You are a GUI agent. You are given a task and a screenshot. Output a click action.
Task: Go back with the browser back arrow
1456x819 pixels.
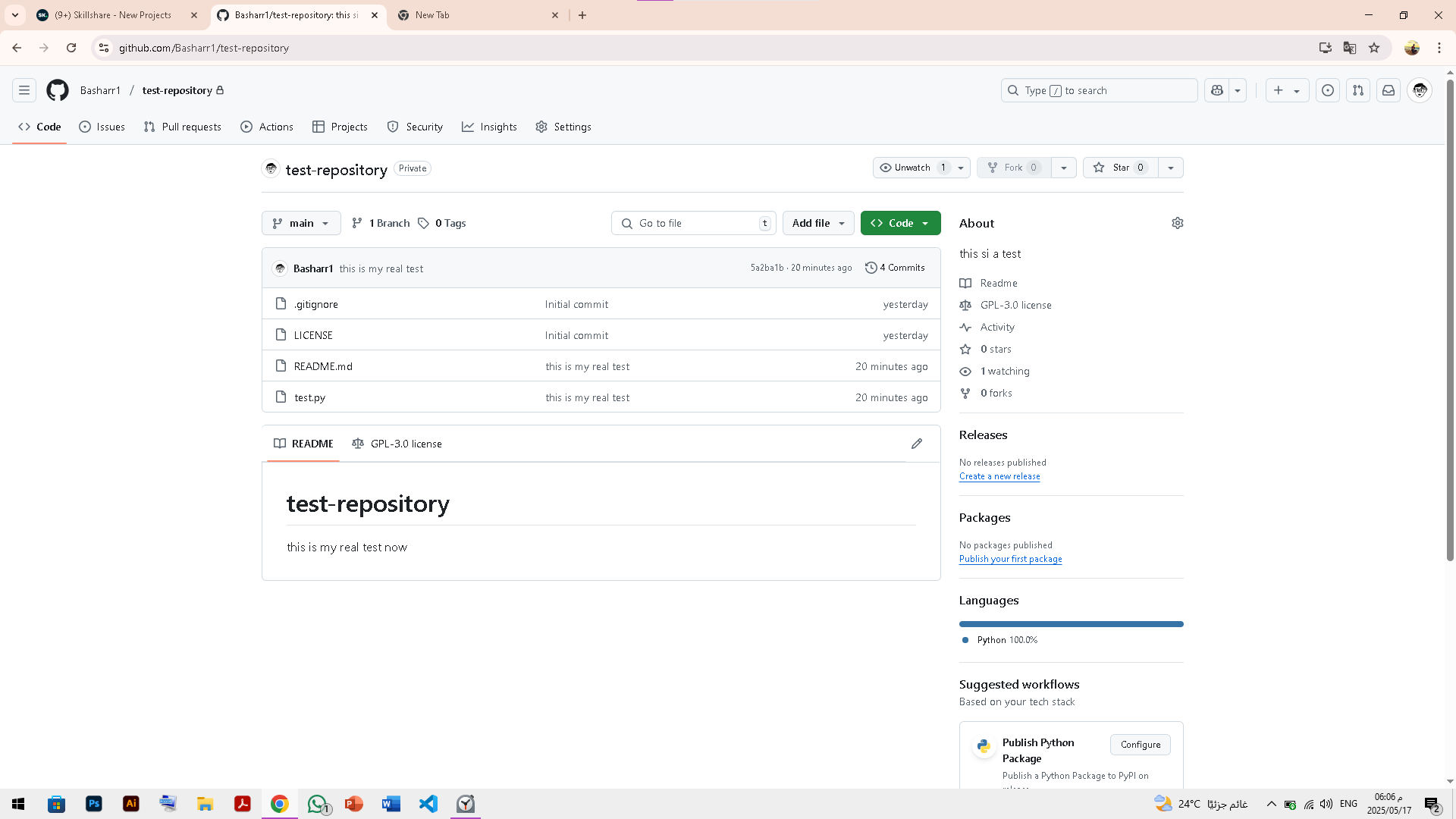(x=17, y=48)
